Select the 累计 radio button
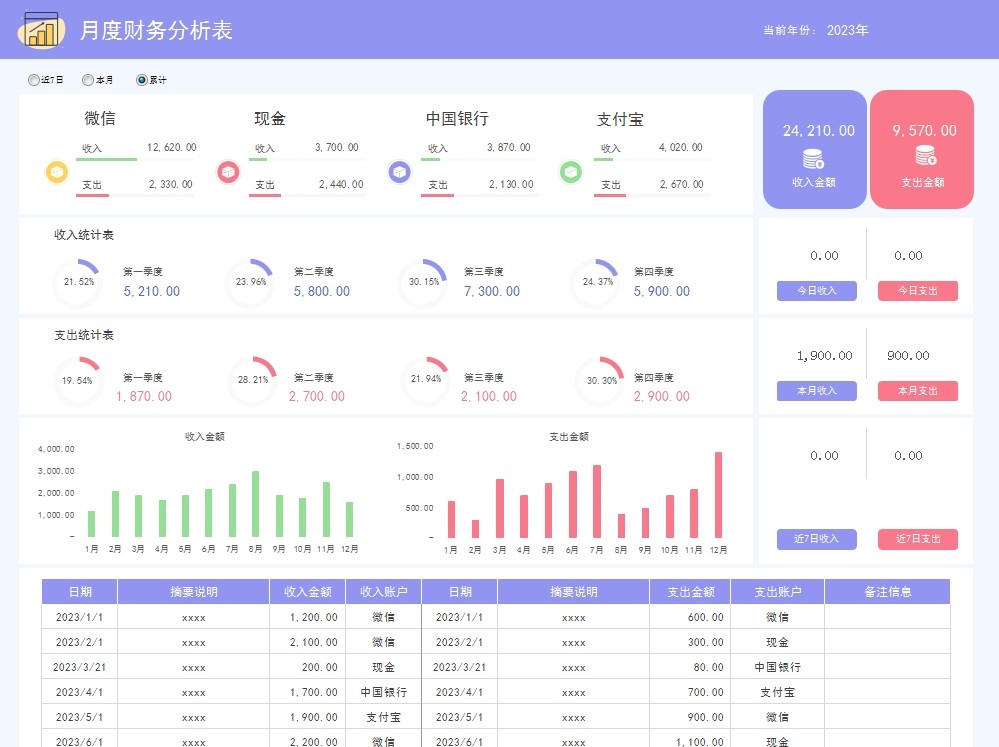 point(141,80)
